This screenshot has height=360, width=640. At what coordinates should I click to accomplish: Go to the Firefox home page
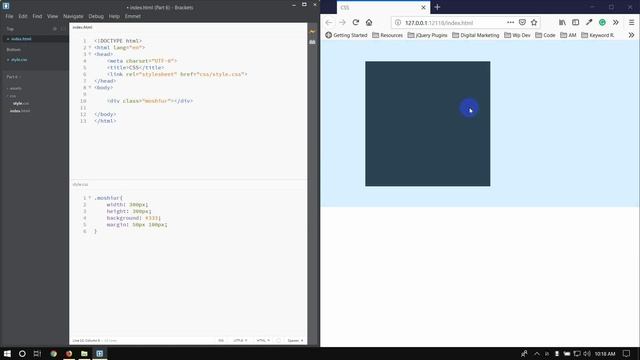click(x=369, y=22)
